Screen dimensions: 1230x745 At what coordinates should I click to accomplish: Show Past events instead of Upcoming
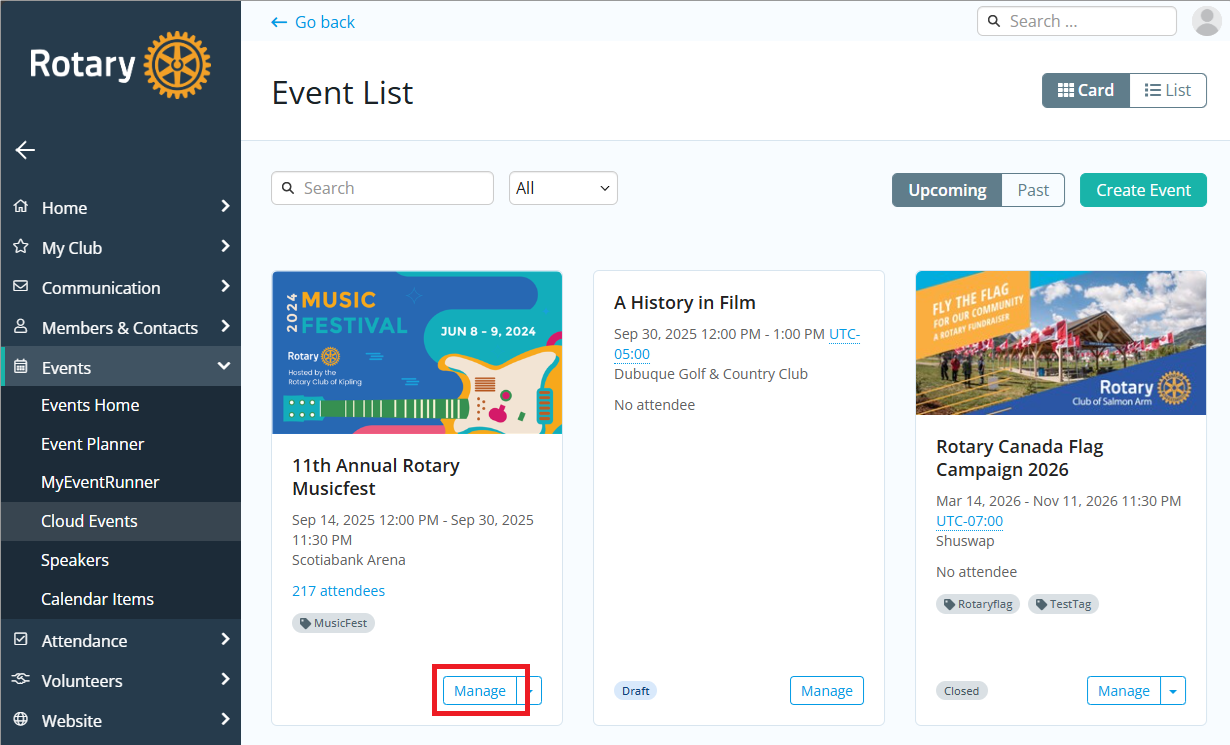click(x=1033, y=190)
